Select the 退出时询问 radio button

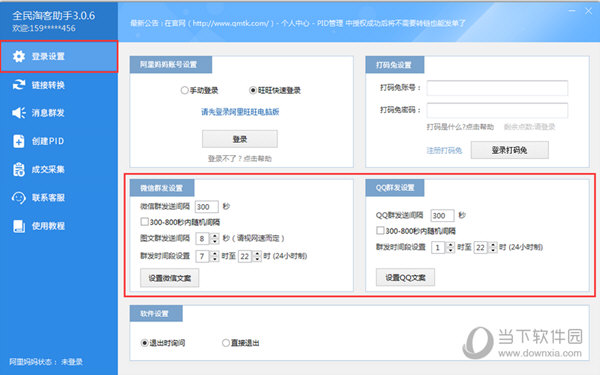click(x=144, y=343)
